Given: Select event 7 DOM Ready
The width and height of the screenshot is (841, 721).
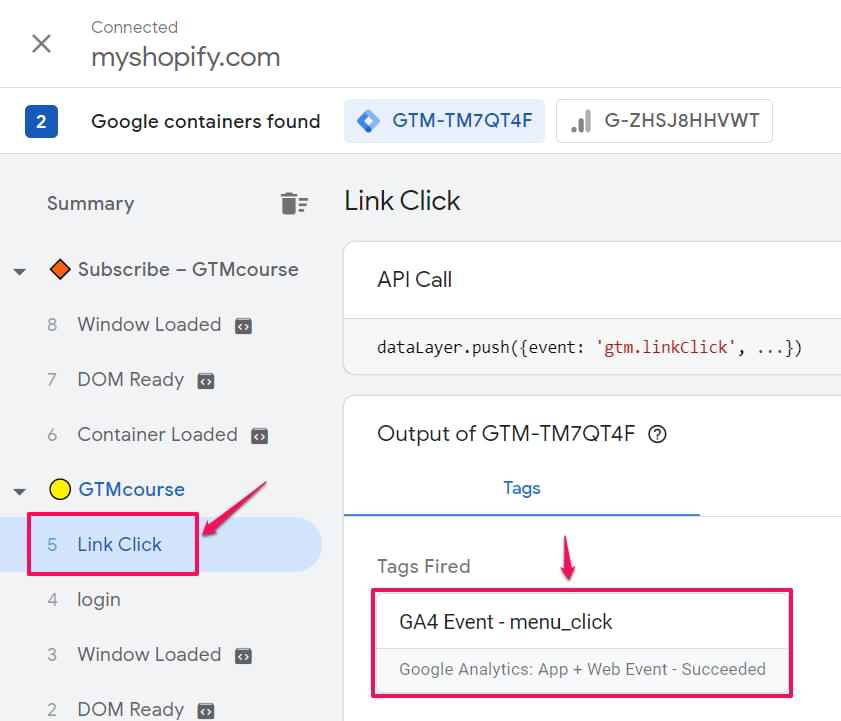Looking at the screenshot, I should point(130,379).
